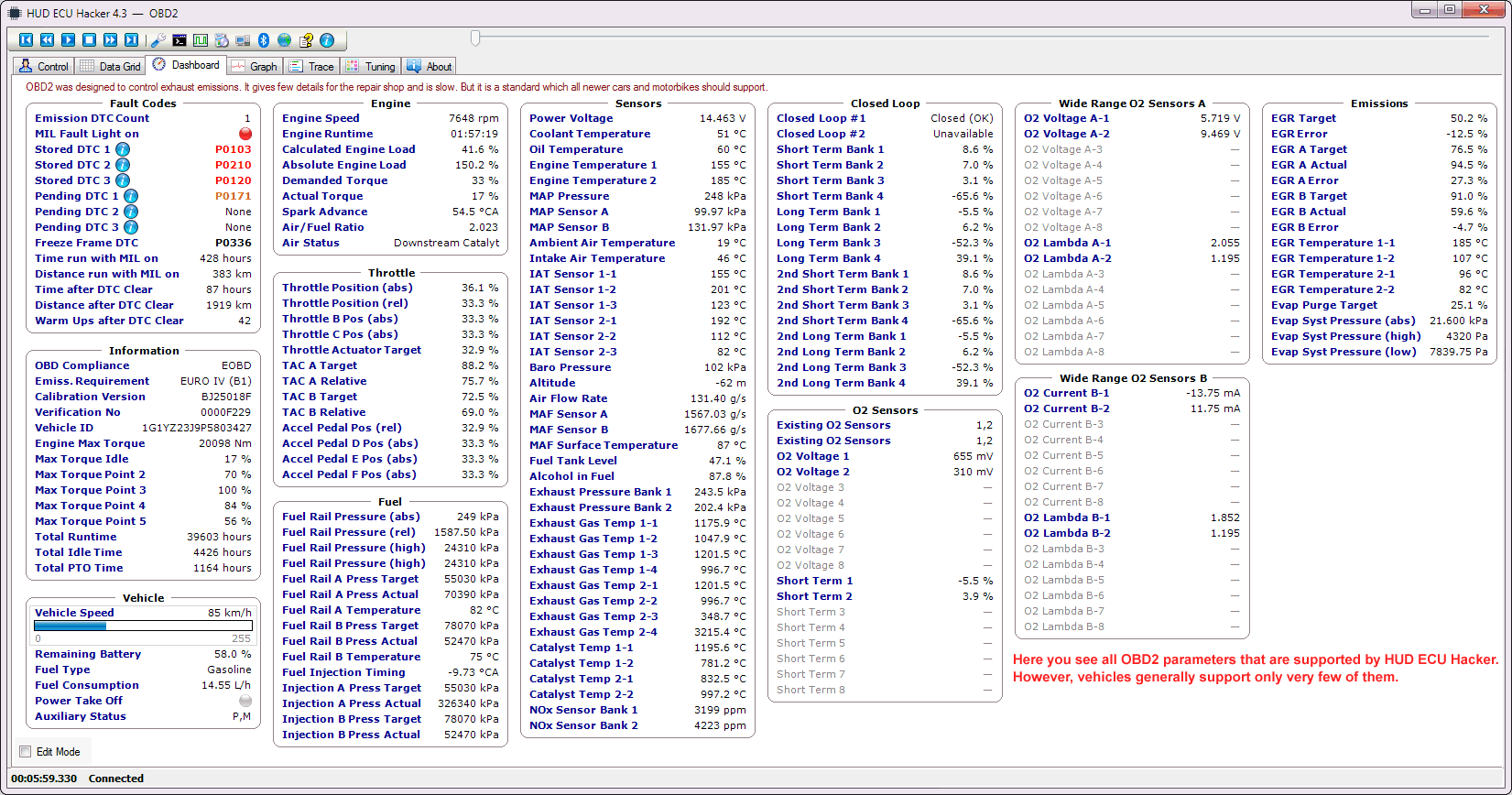Click the Coolant Temperature label

590,134
